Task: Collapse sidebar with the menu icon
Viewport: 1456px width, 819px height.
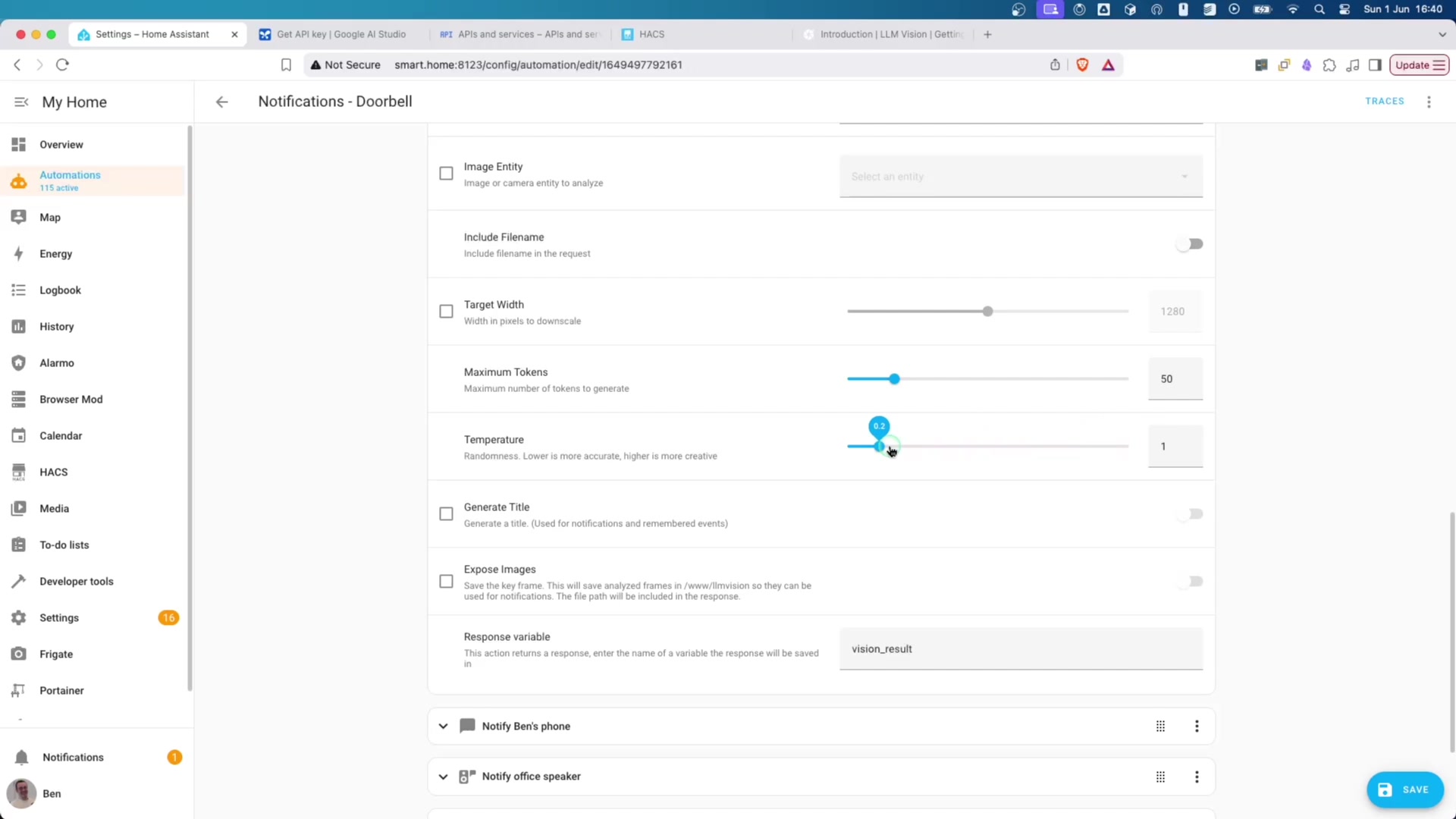Action: coord(21,102)
